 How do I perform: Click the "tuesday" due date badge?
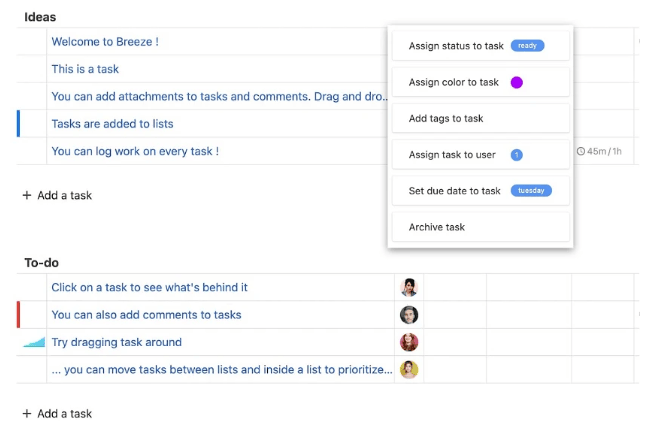pos(530,191)
